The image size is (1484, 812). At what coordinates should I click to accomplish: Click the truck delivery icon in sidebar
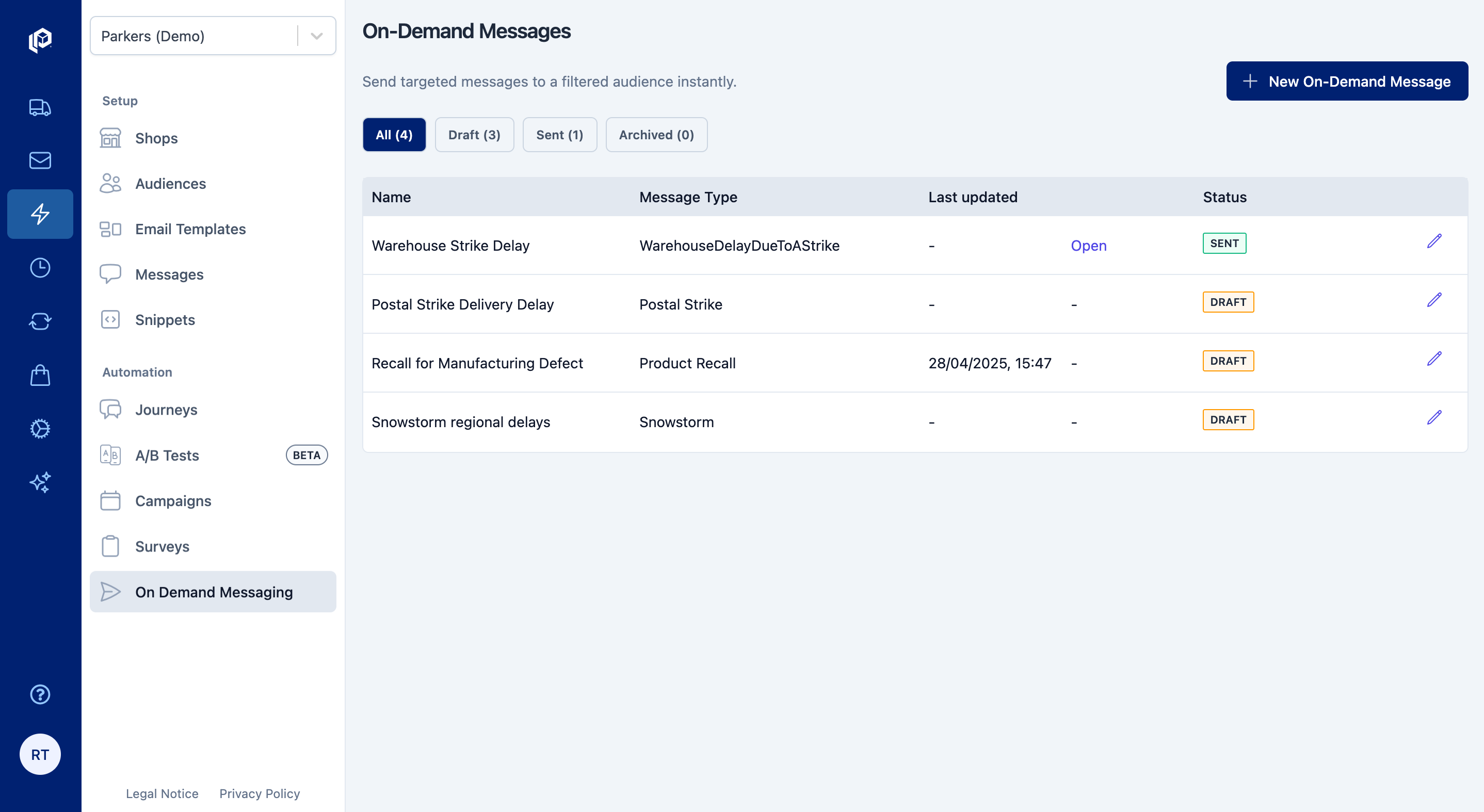[x=40, y=108]
